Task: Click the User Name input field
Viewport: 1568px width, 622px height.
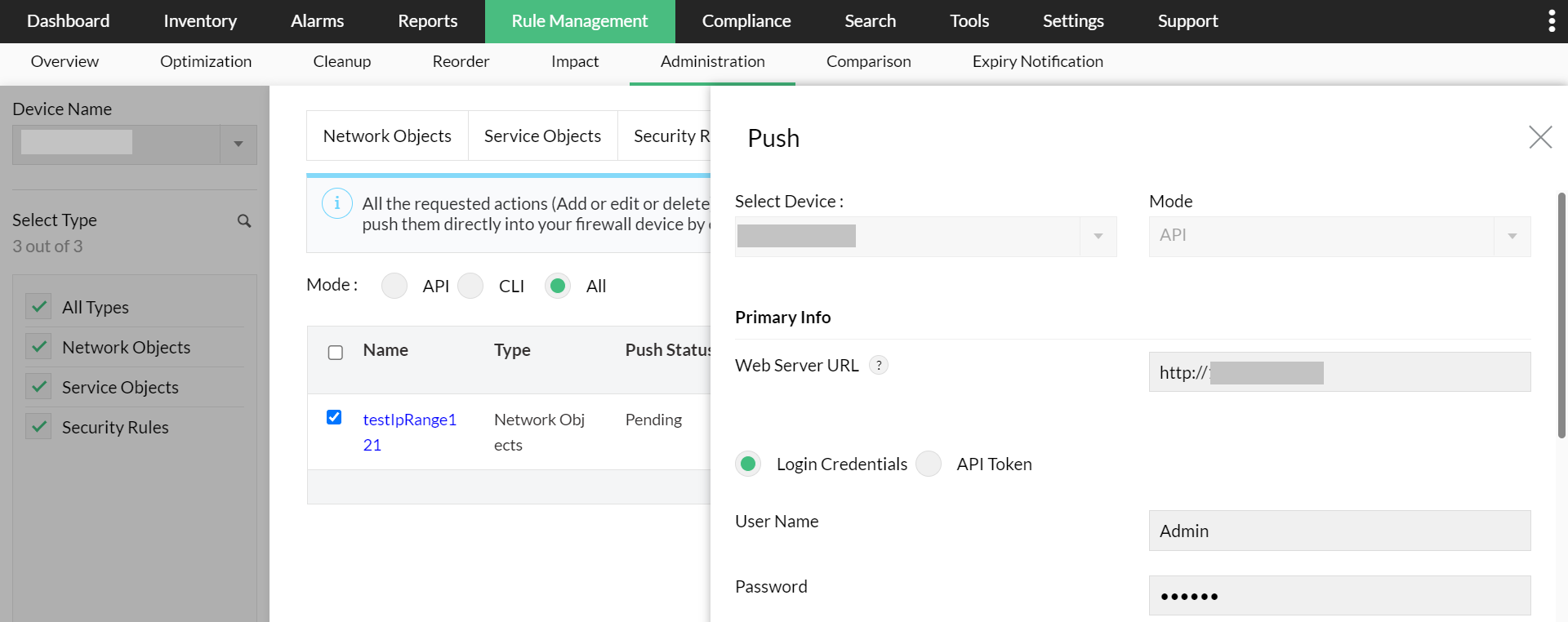Action: (x=1339, y=531)
